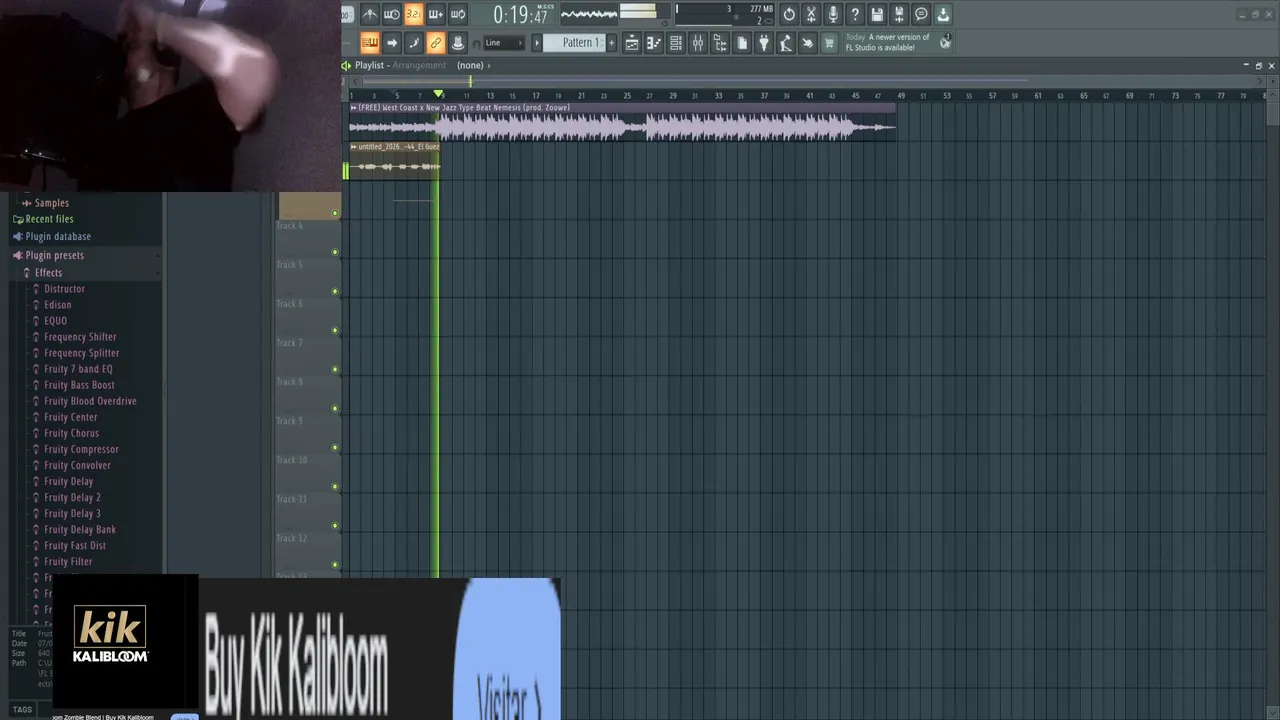Toggle the step editing icon

(x=413, y=42)
